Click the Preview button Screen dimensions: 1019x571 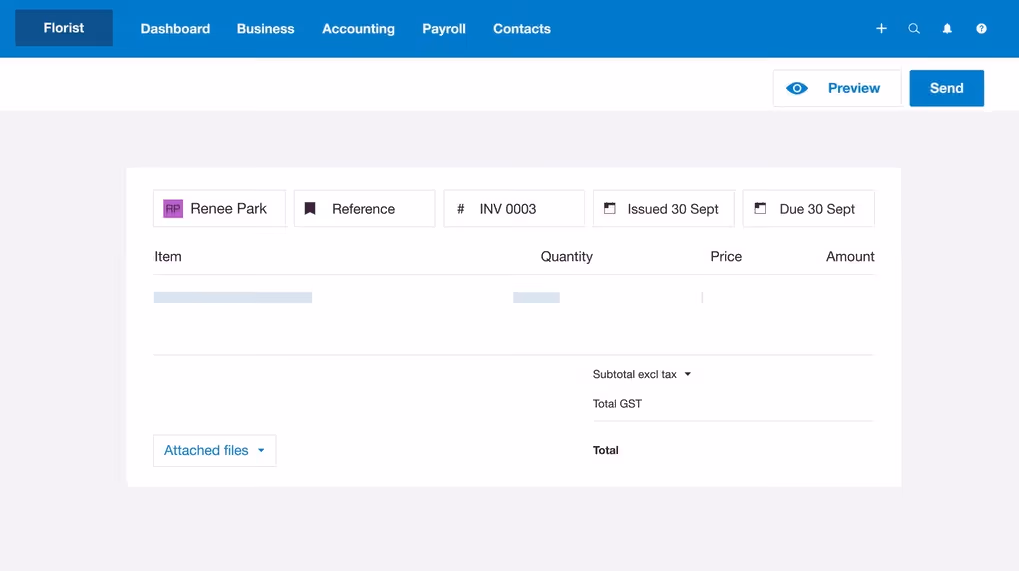point(837,88)
